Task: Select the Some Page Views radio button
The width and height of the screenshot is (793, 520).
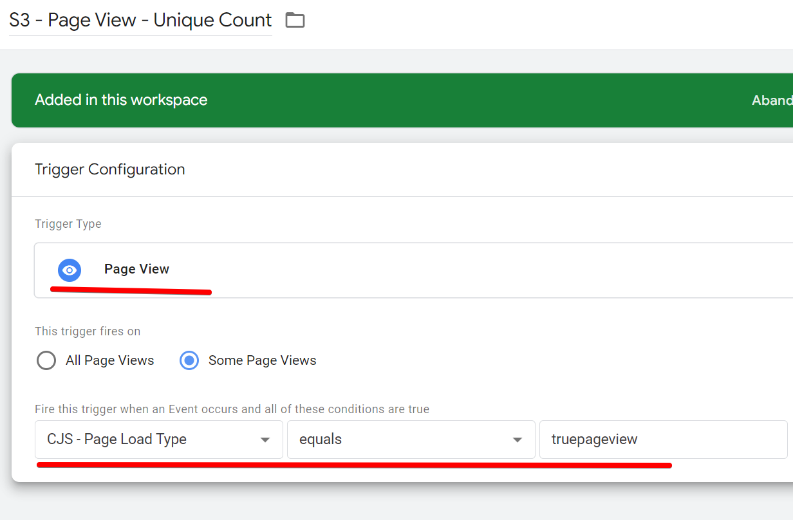Action: pos(189,361)
